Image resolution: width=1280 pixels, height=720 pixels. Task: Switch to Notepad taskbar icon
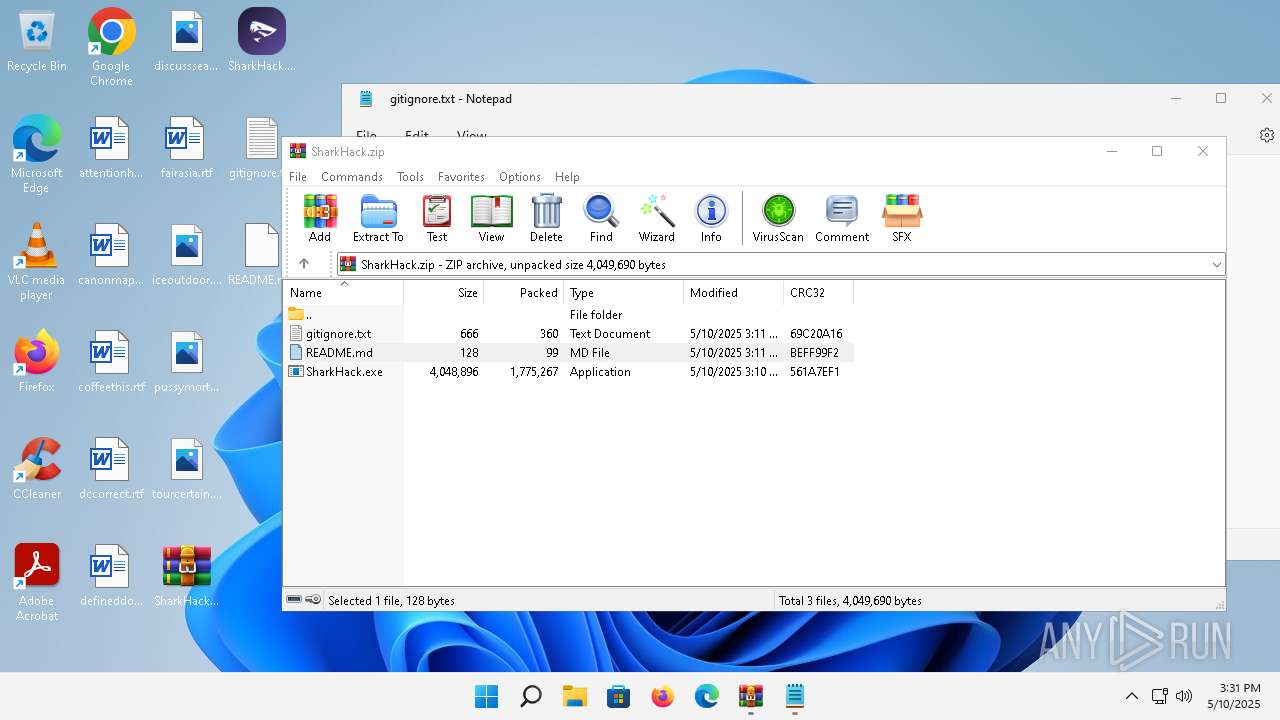[x=795, y=696]
